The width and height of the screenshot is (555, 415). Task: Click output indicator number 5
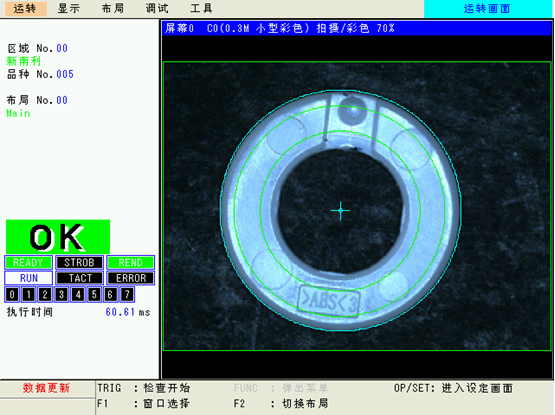coord(94,295)
